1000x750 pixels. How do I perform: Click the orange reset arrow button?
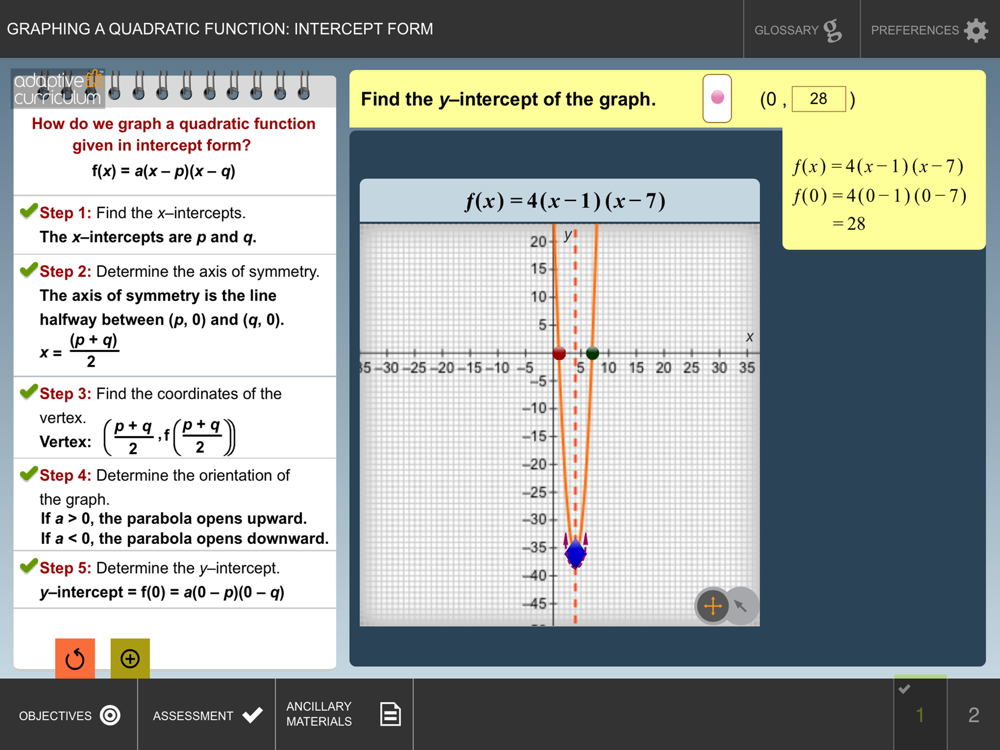75,658
